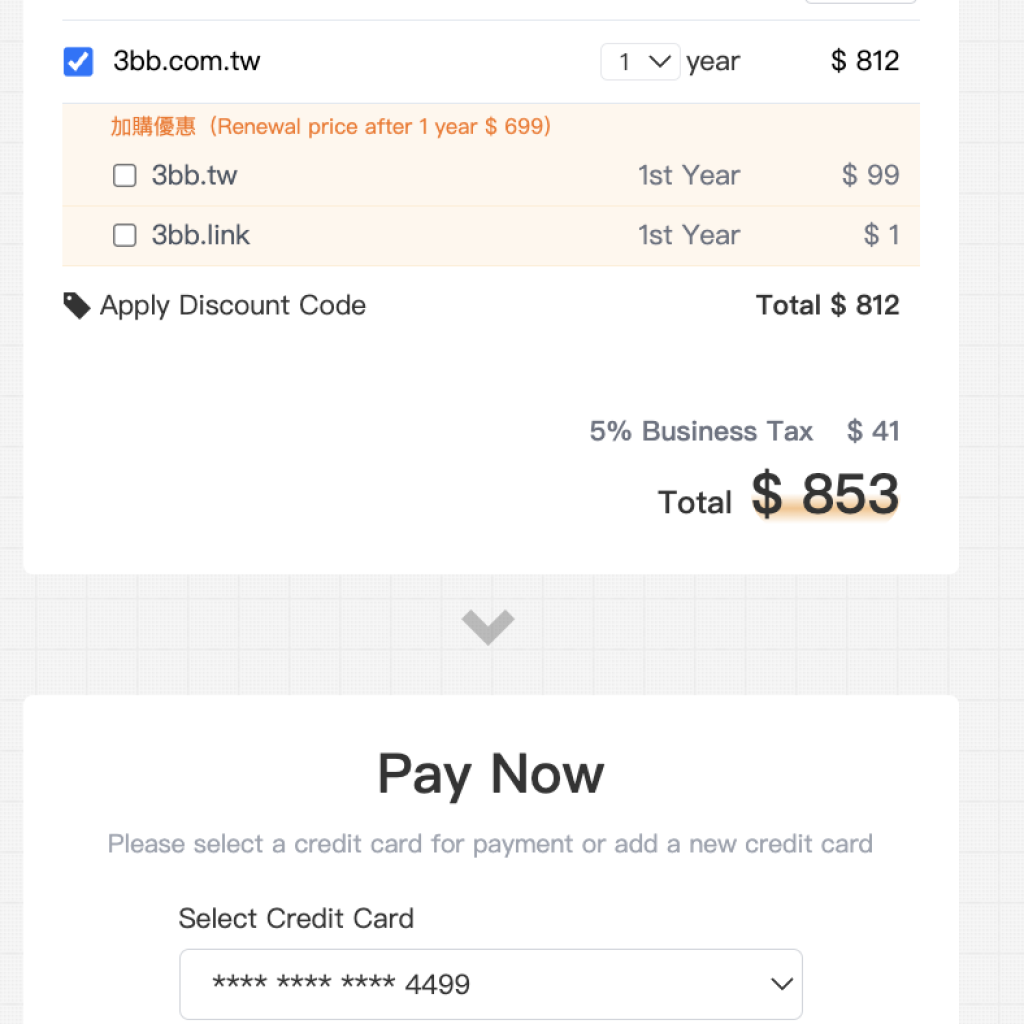Enable the 3bb.link add-on checkbox
The height and width of the screenshot is (1024, 1024).
125,236
